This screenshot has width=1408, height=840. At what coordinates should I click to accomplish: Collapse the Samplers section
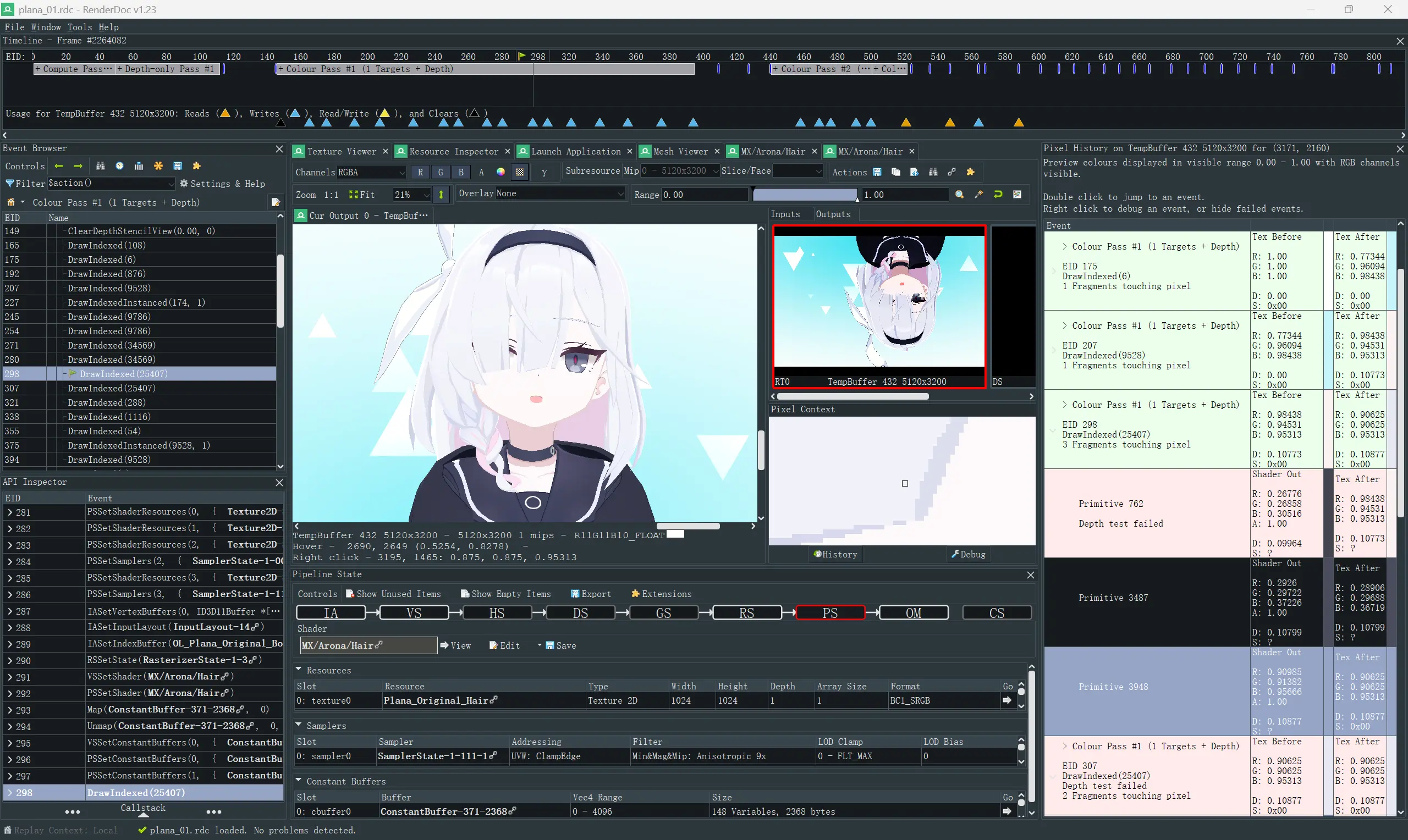[298, 725]
